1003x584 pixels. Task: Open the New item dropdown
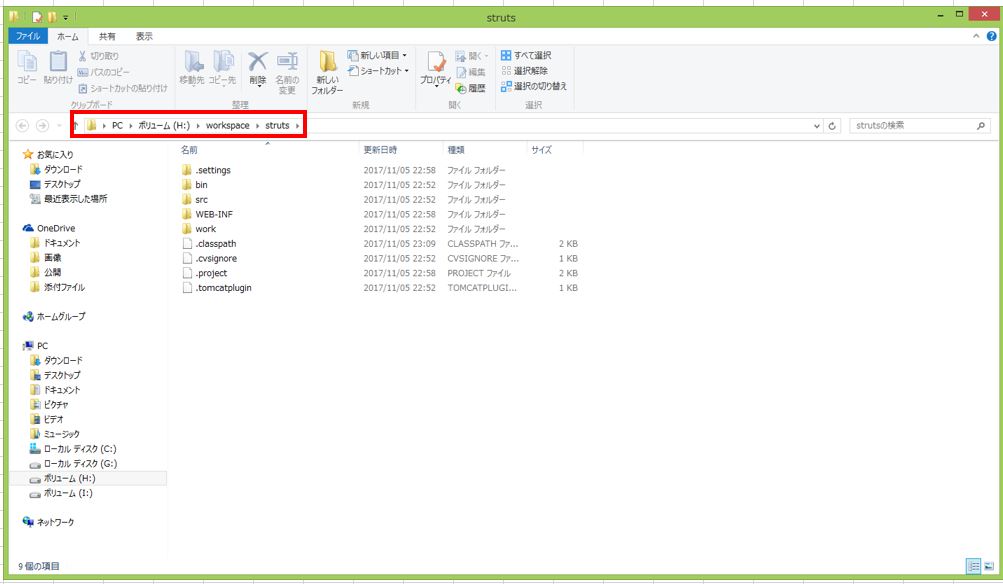coord(377,56)
